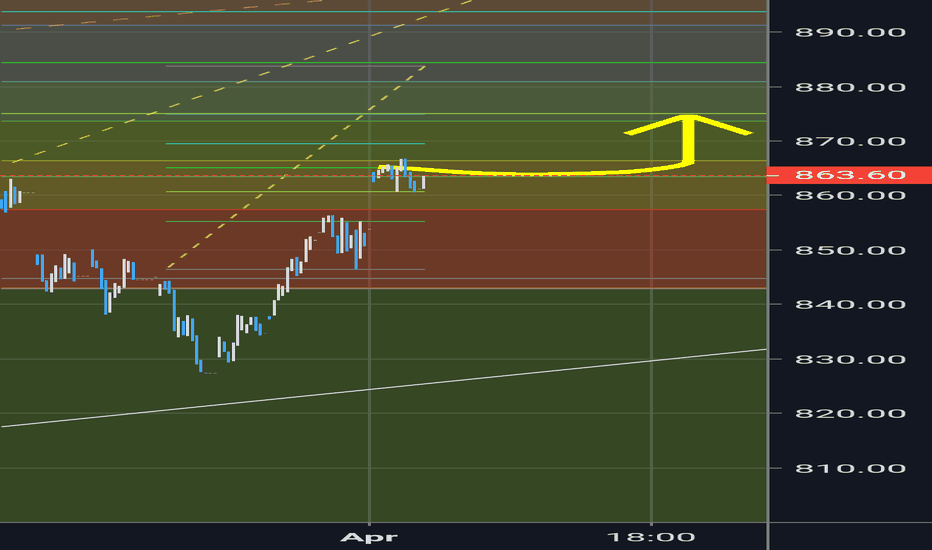Viewport: 932px width, 550px height.
Task: Click the 890.00 price axis label
Action: point(850,33)
